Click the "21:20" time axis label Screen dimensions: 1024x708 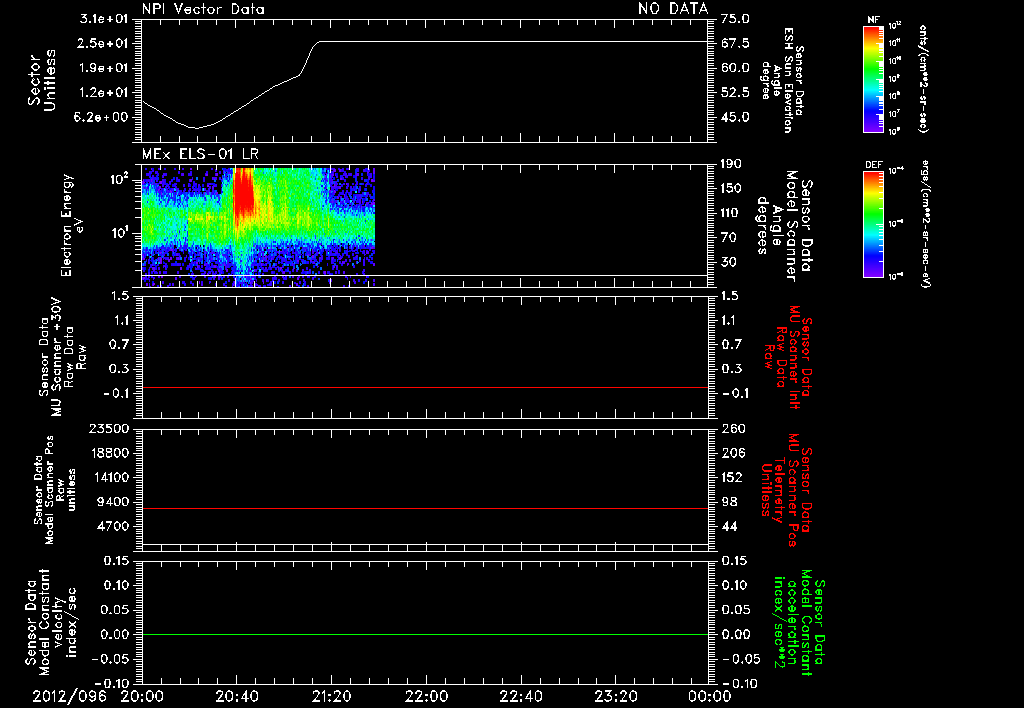[x=331, y=696]
